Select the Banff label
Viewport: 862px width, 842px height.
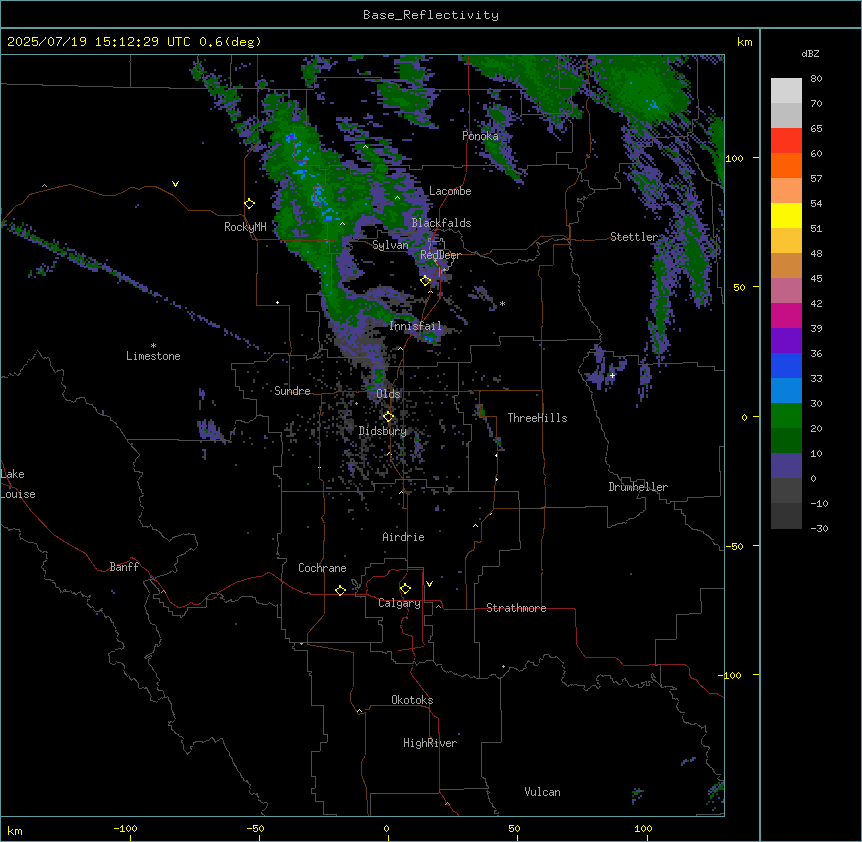[x=124, y=567]
